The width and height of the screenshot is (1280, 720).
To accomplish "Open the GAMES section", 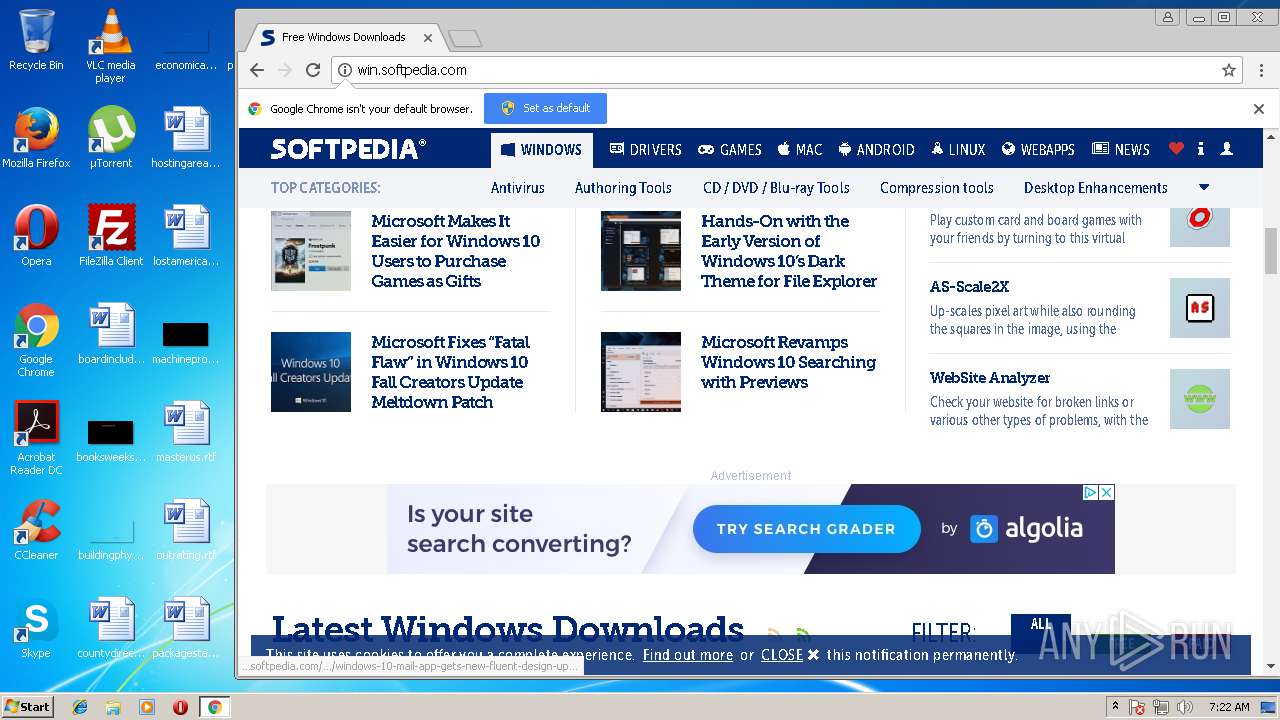I will coord(730,149).
